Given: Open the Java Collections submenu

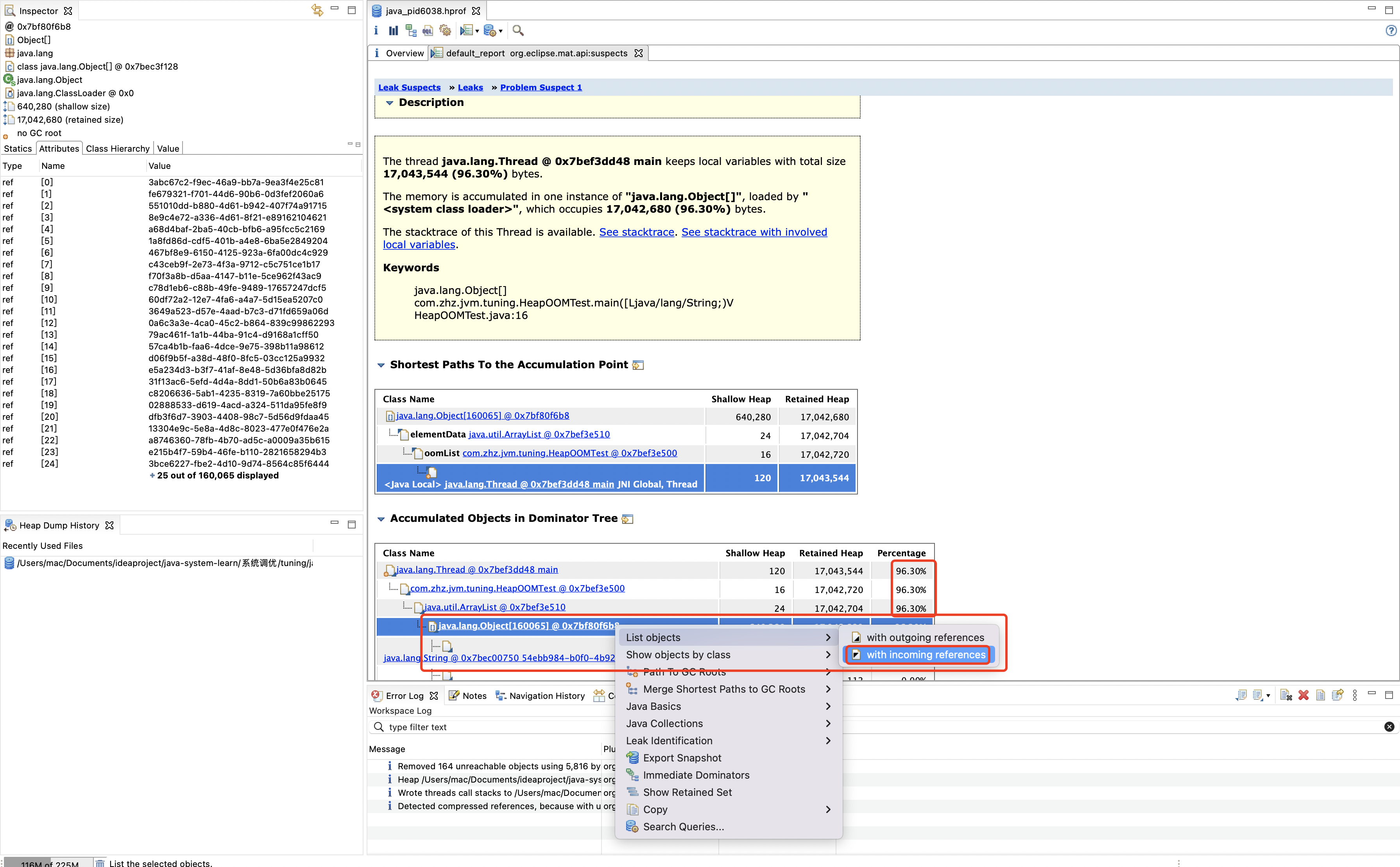Looking at the screenshot, I should [x=728, y=723].
